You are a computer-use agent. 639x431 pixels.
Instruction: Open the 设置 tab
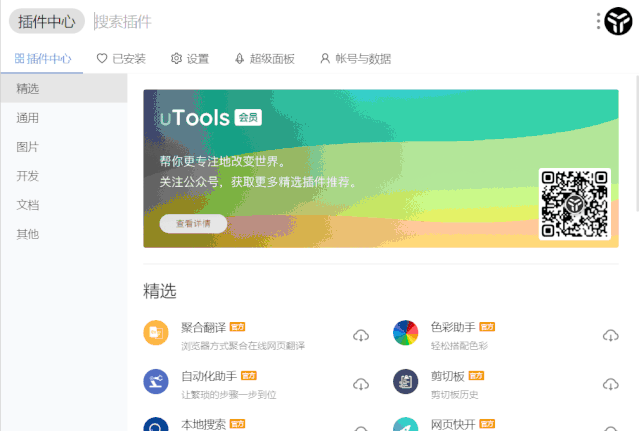(190, 59)
